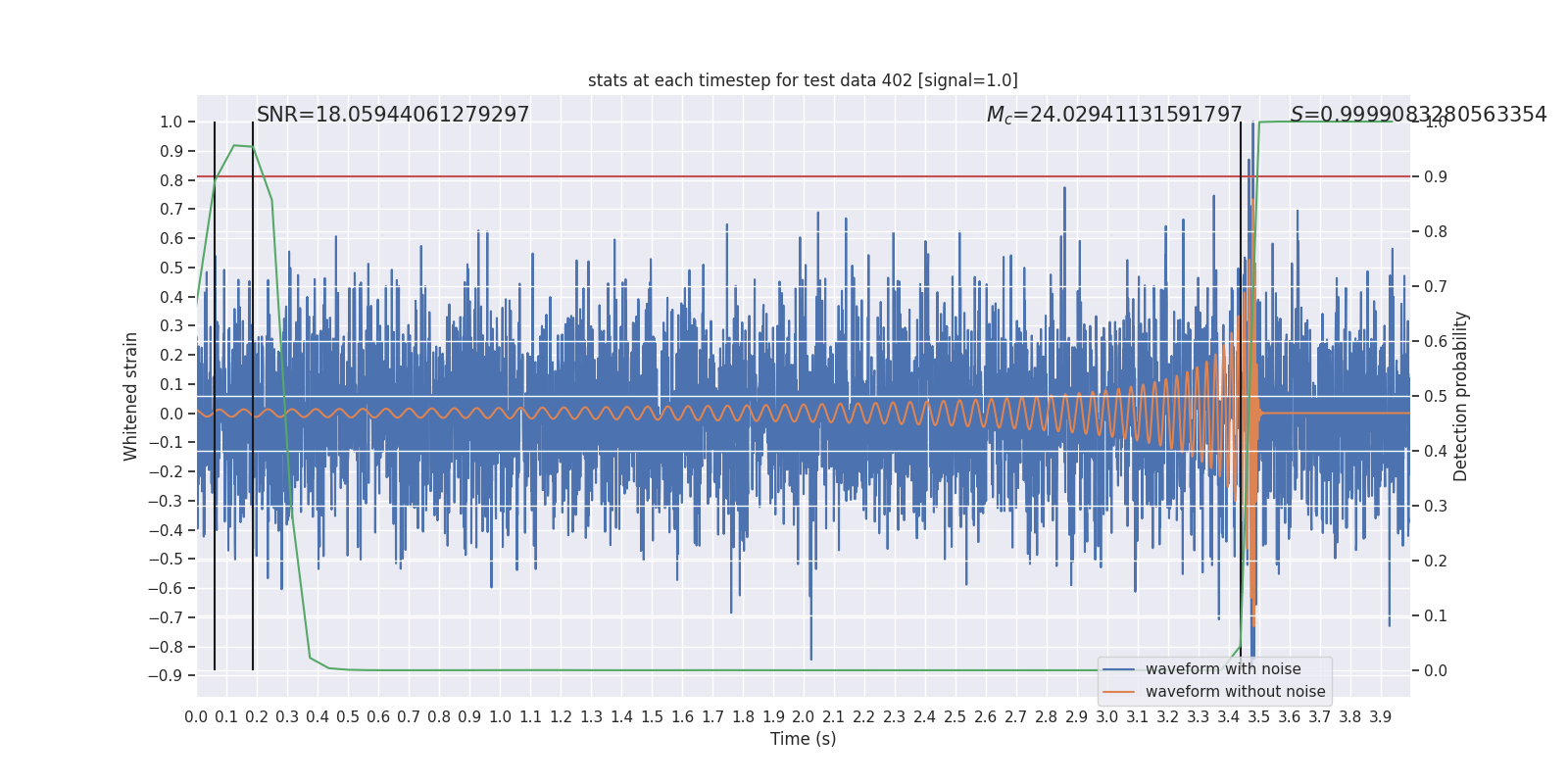1568x784 pixels.
Task: Click the S=0.9999 annotation text
Action: click(x=1418, y=115)
